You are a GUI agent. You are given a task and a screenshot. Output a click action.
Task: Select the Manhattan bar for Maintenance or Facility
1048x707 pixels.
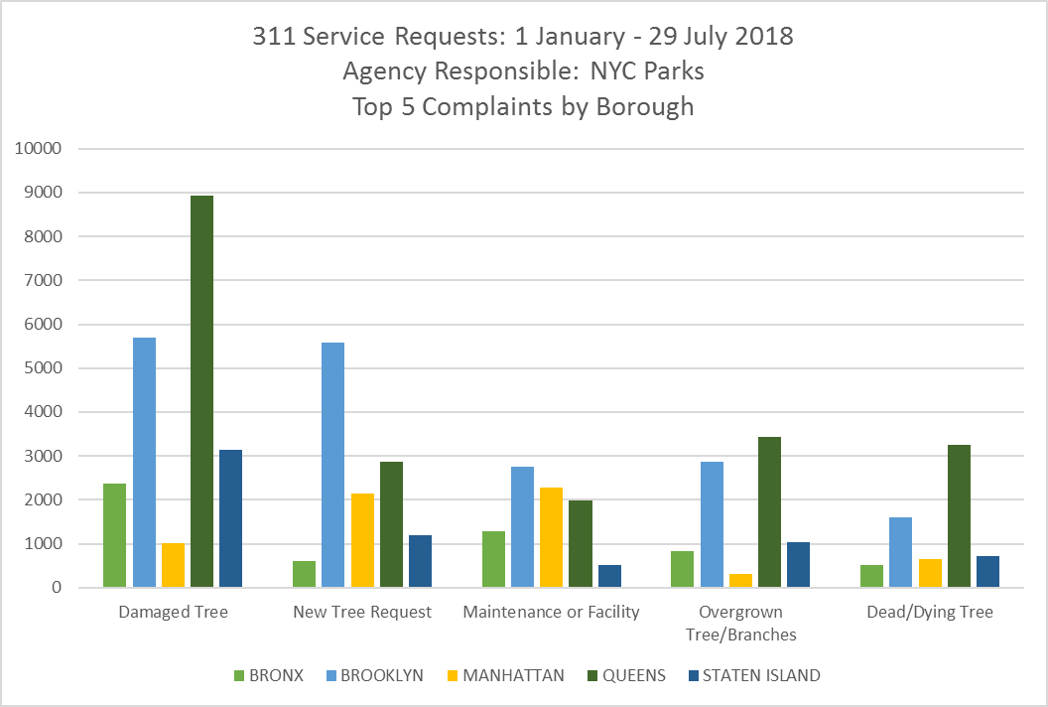coord(551,537)
